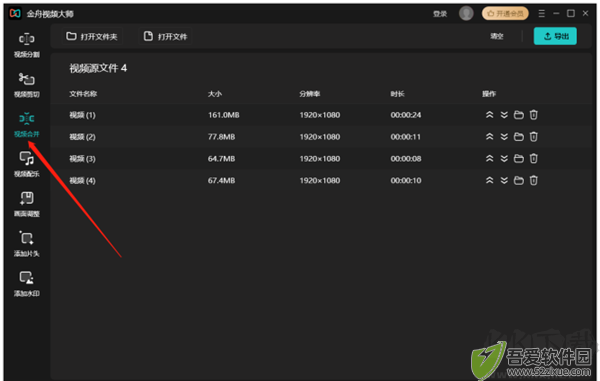This screenshot has height=381, width=600.
Task: Move 视频 (3) up in list
Action: [x=489, y=158]
